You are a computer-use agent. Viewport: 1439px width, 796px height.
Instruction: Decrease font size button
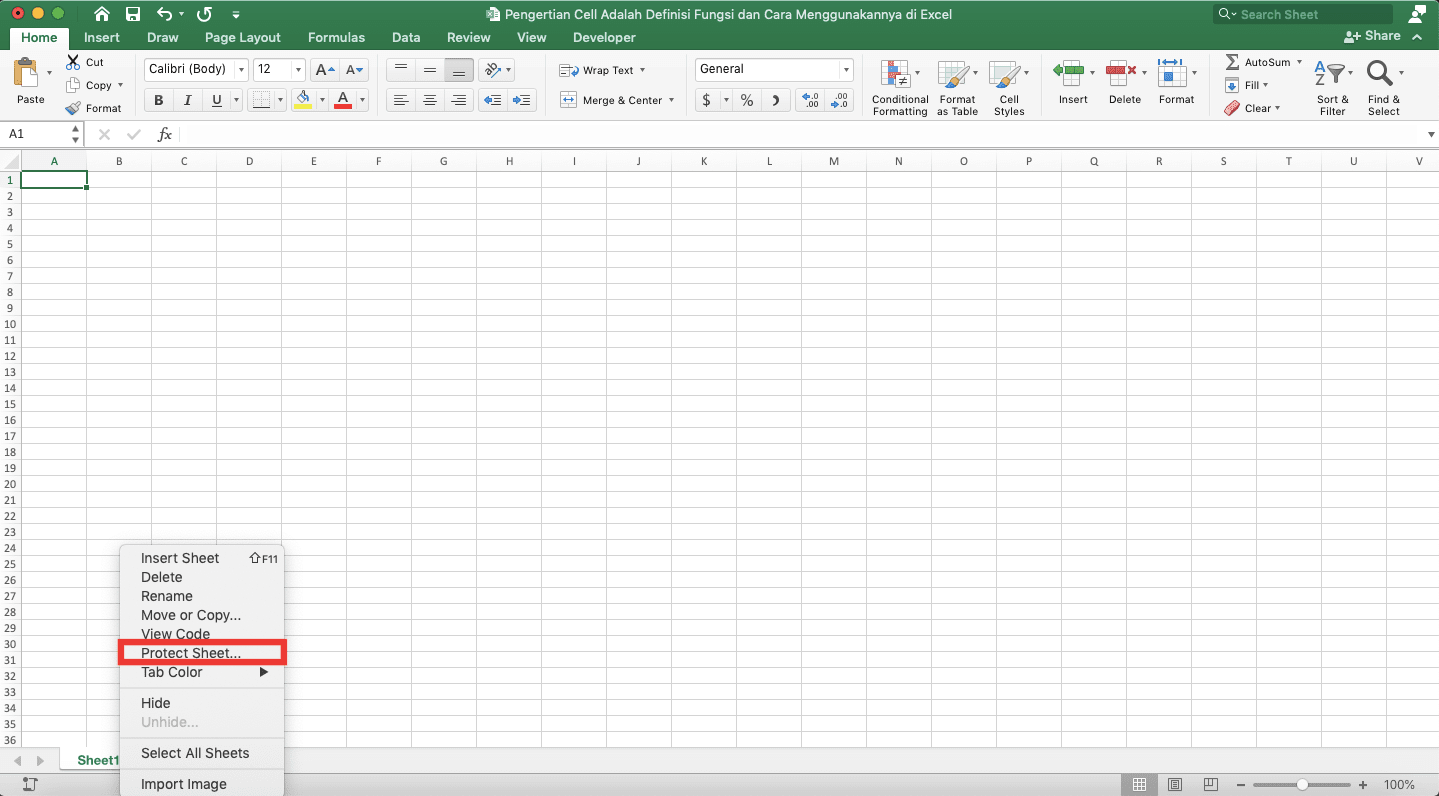tap(355, 70)
